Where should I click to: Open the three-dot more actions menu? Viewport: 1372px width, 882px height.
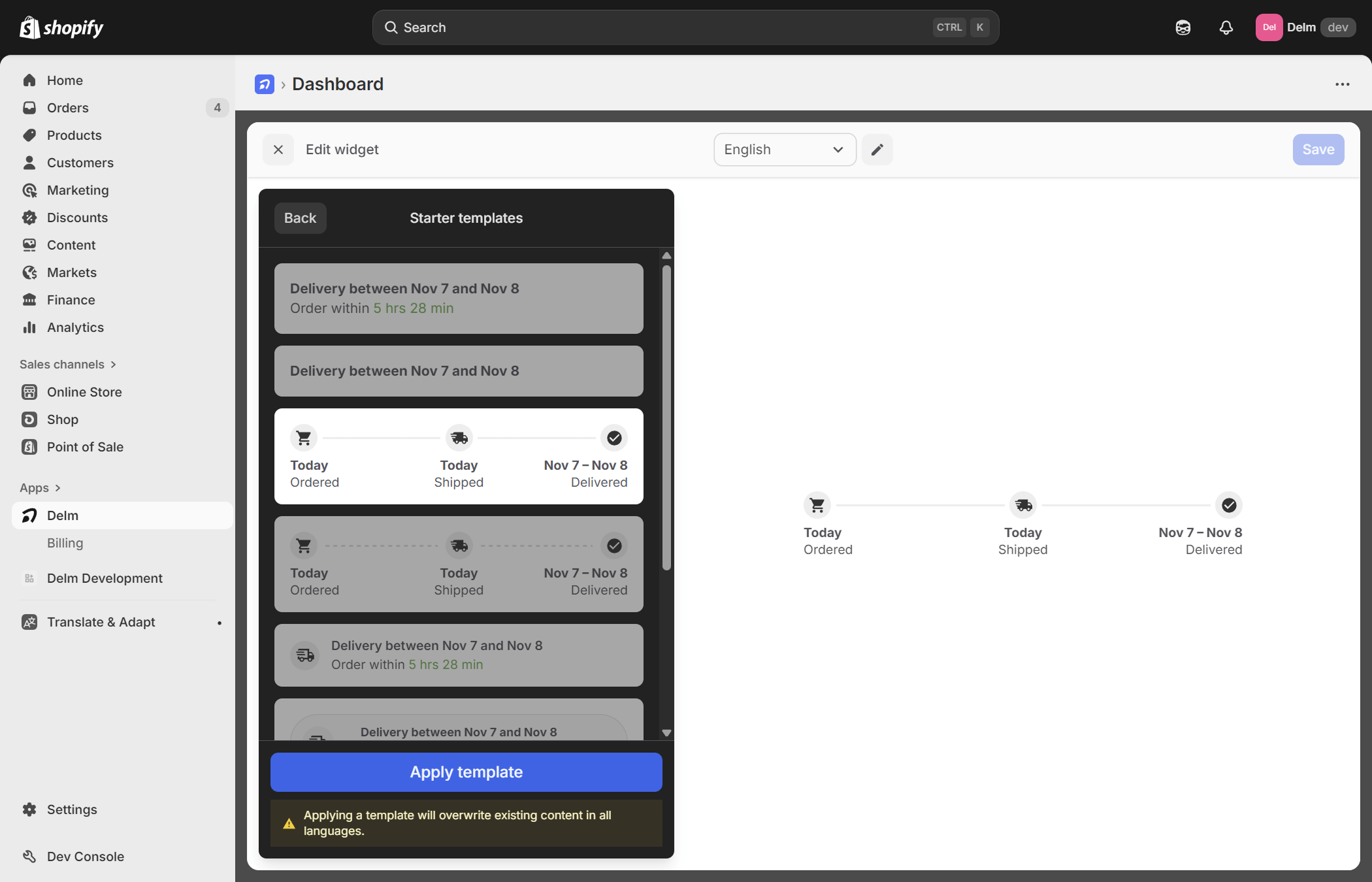[1342, 84]
